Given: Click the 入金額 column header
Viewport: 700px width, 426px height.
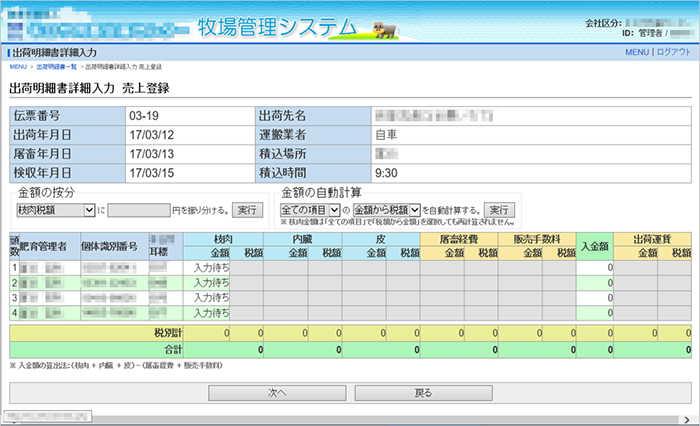Looking at the screenshot, I should point(595,246).
